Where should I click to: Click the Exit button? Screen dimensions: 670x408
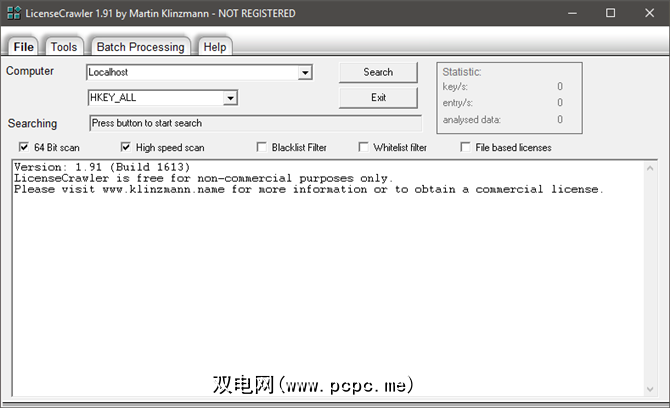coord(378,98)
